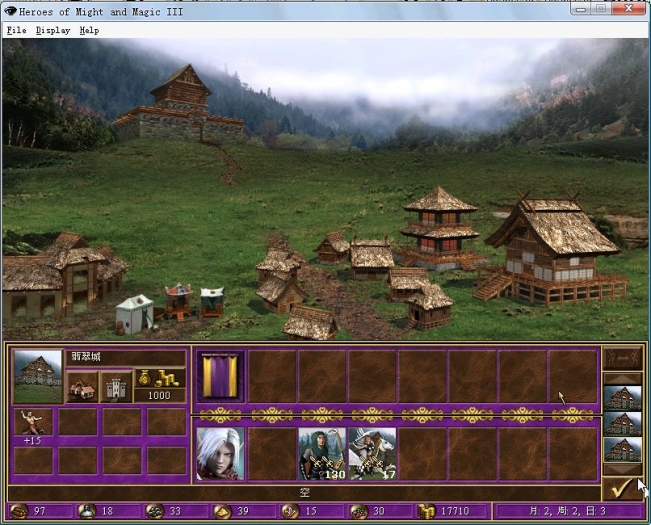Select the bottom town in the town list
The width and height of the screenshot is (651, 525).
click(622, 449)
